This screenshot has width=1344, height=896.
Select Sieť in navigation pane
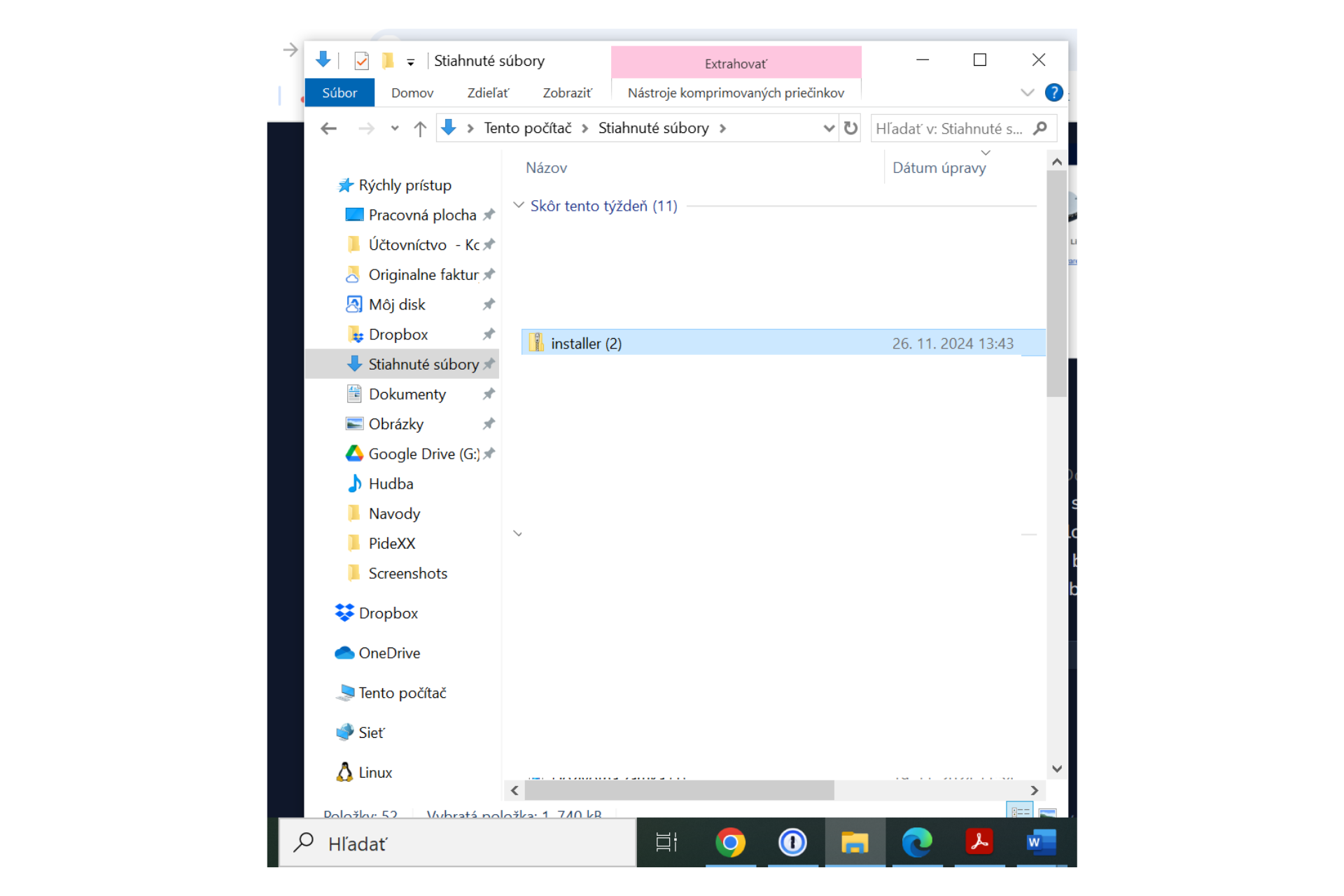coord(371,733)
